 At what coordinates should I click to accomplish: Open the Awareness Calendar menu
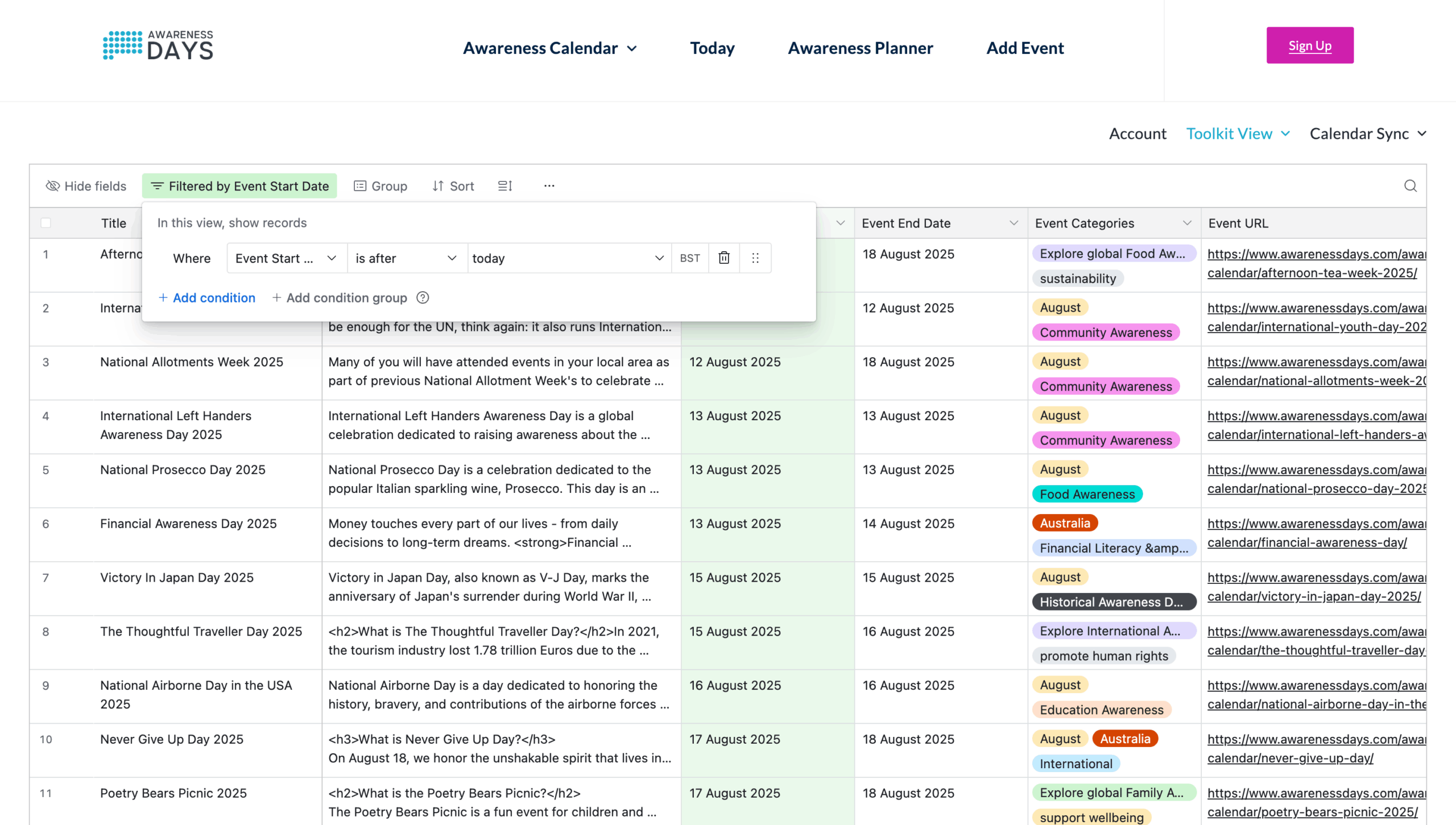[x=549, y=48]
